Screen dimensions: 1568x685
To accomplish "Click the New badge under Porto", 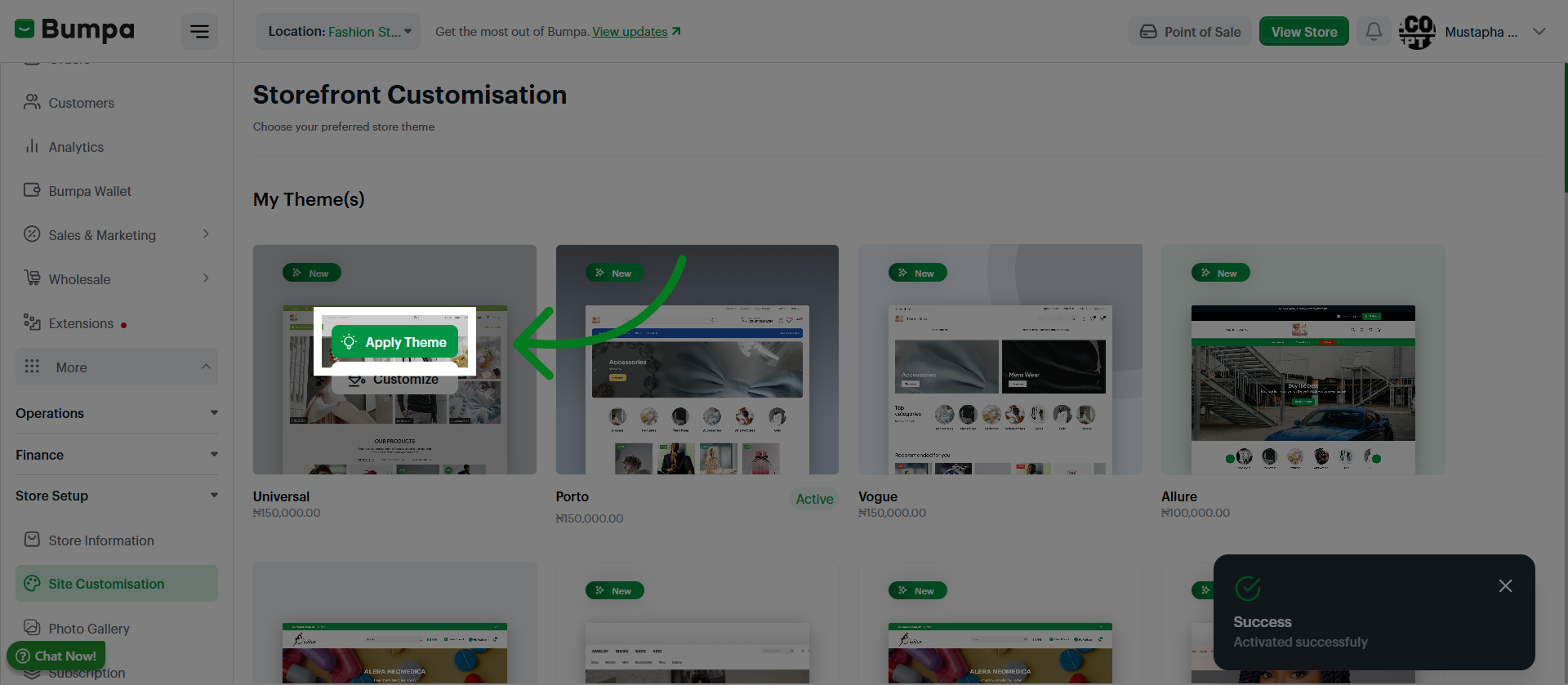I will [x=614, y=590].
